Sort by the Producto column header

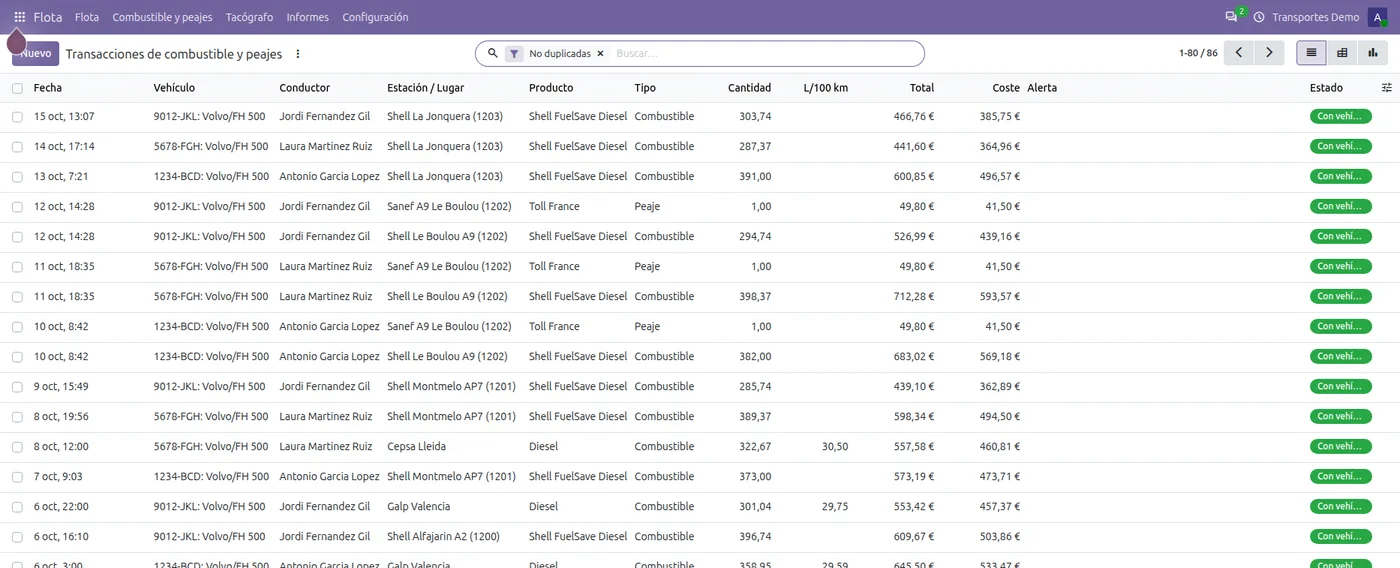551,88
